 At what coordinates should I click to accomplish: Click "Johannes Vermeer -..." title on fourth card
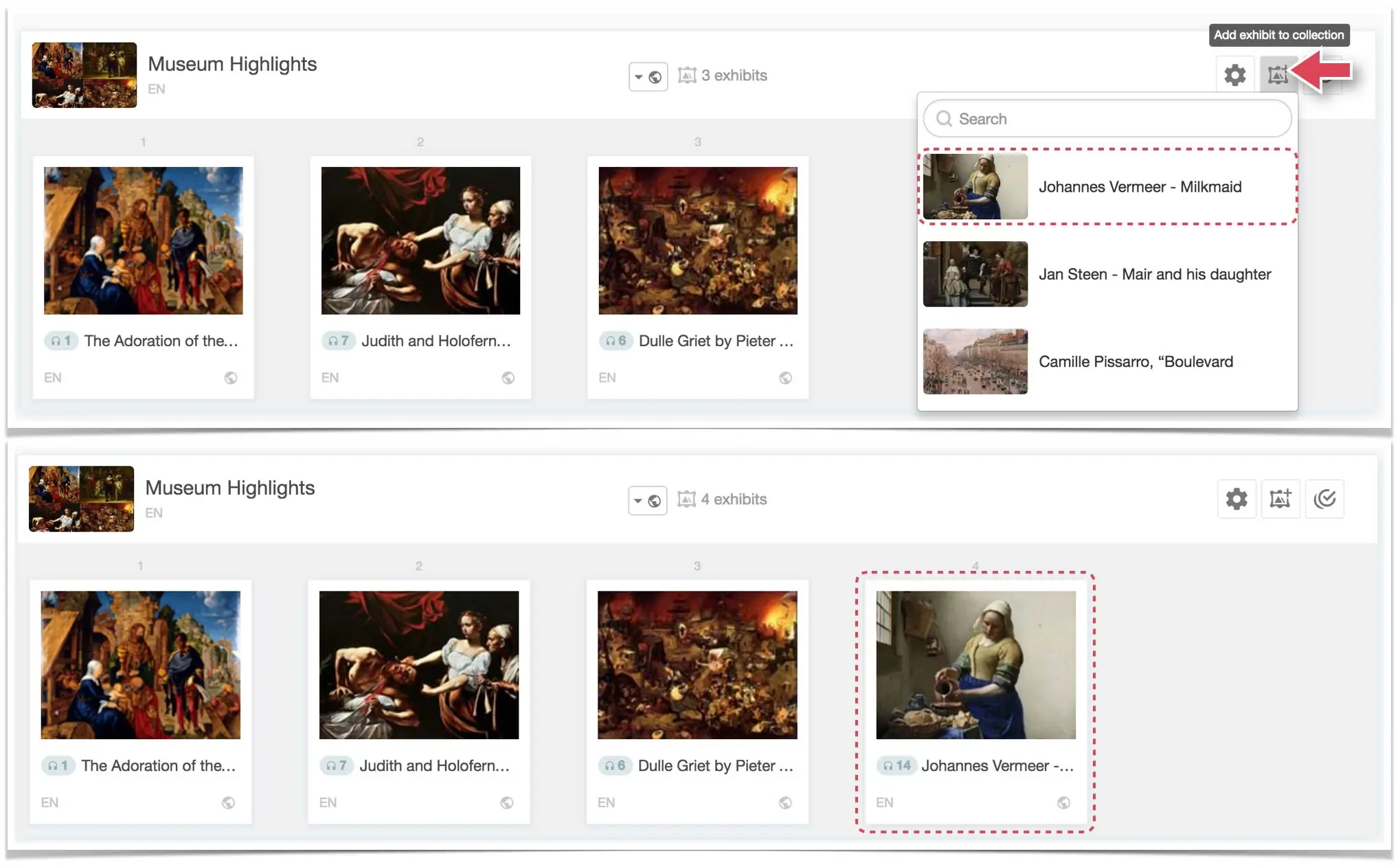(997, 765)
